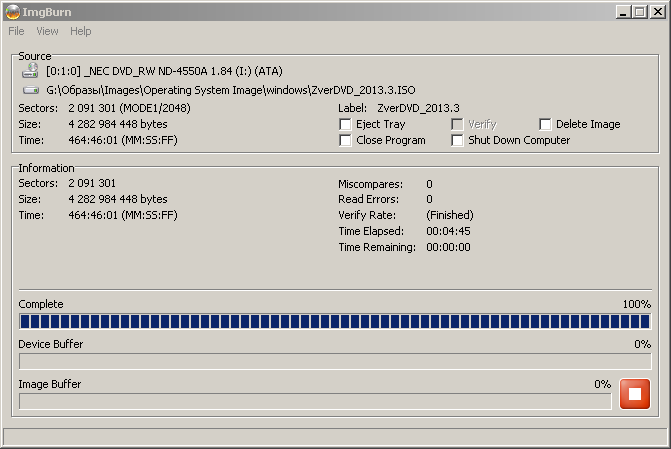The image size is (671, 449).
Task: Click Time Elapsed value 00:04:45
Action: pos(448,232)
